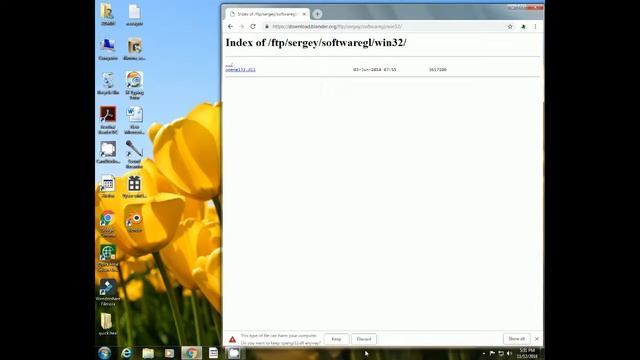The width and height of the screenshot is (640, 360).
Task: Switch to Chrome in the taskbar
Action: 191,353
